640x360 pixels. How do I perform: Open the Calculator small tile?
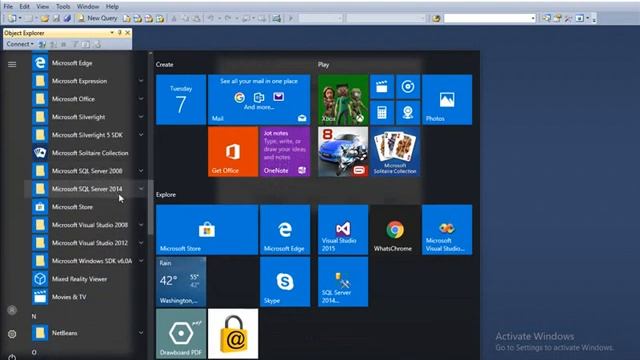pyautogui.click(x=382, y=113)
